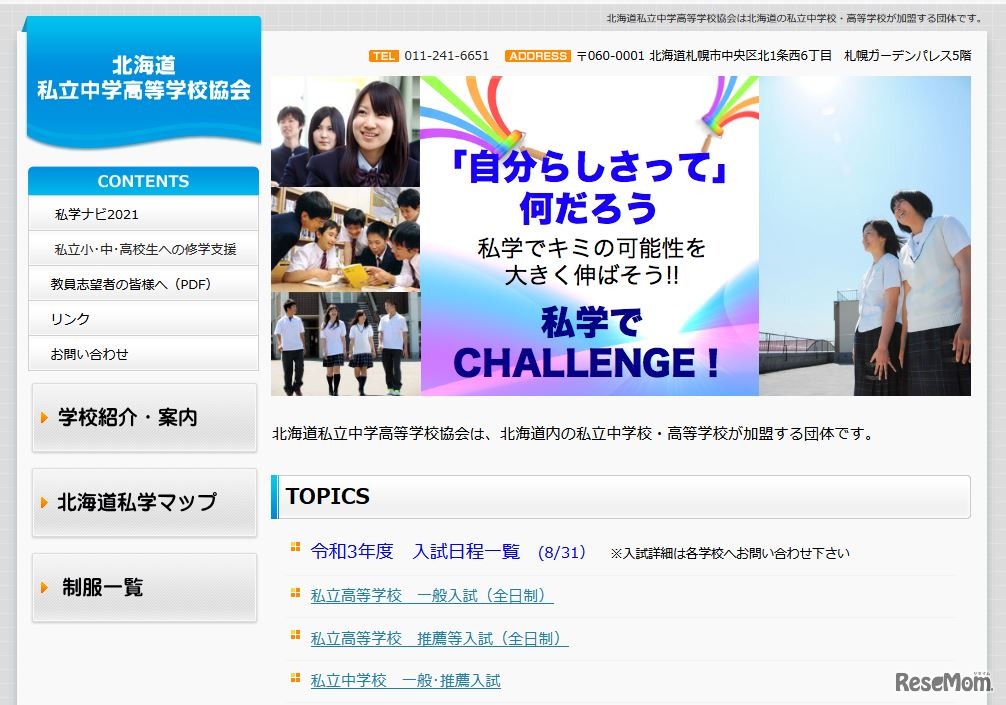Click the orange ADDRESS badge icon
This screenshot has height=705, width=1006.
539,57
